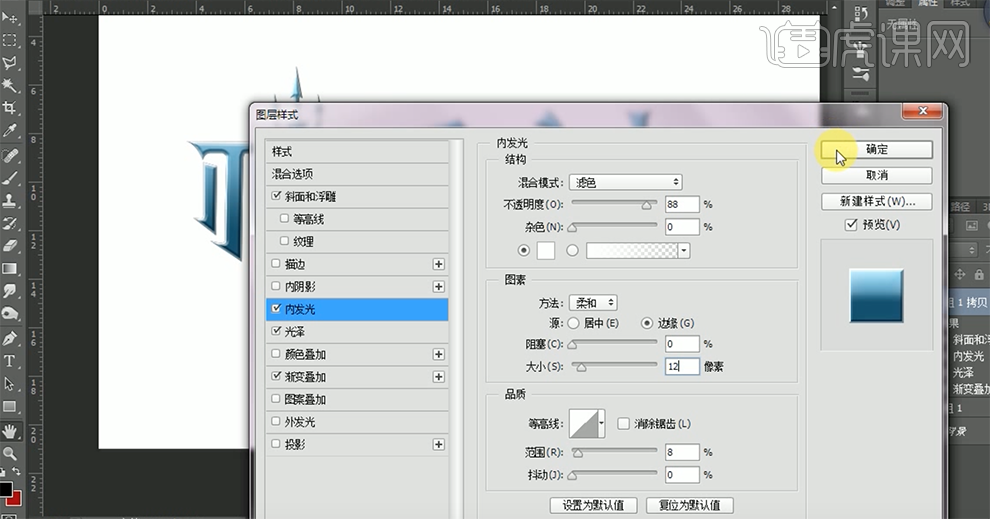Select the Brush tool

pos(9,178)
